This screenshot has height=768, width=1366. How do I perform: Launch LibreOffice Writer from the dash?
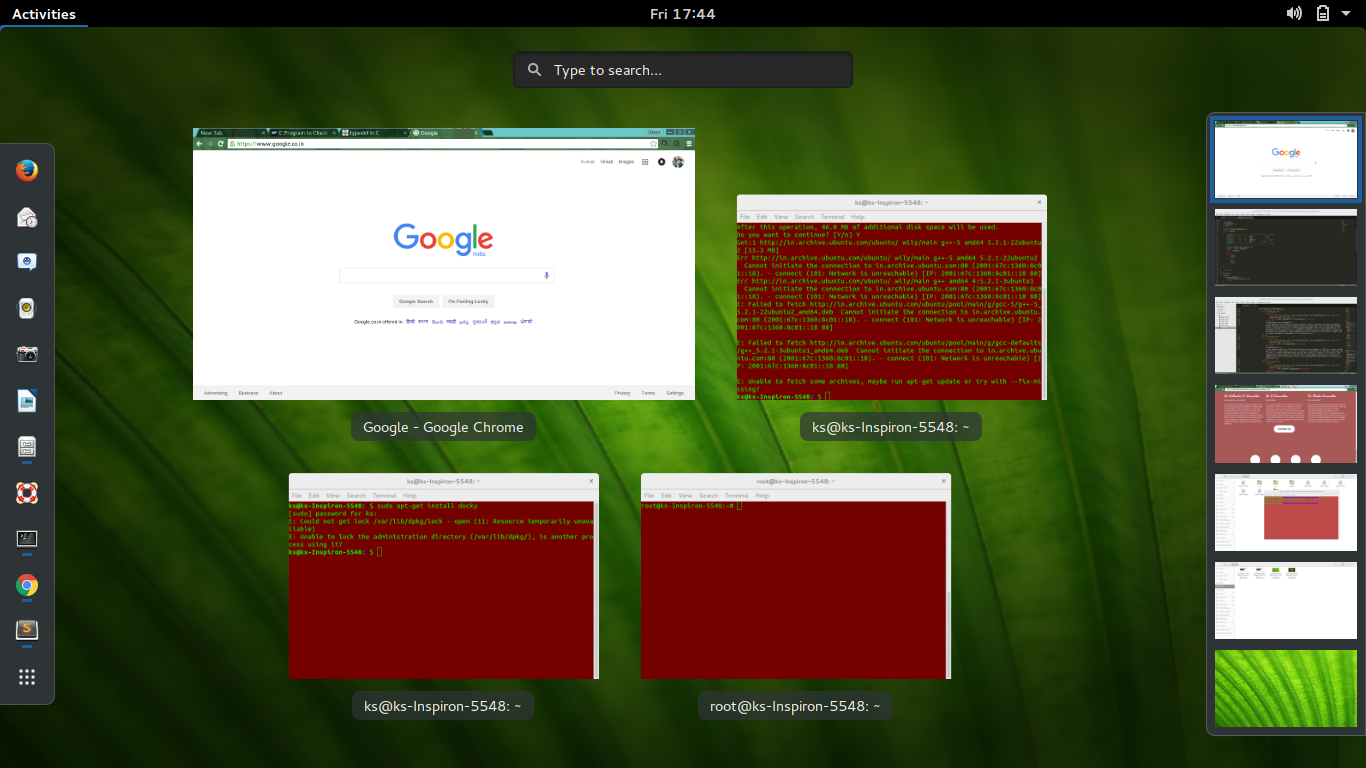(27, 400)
